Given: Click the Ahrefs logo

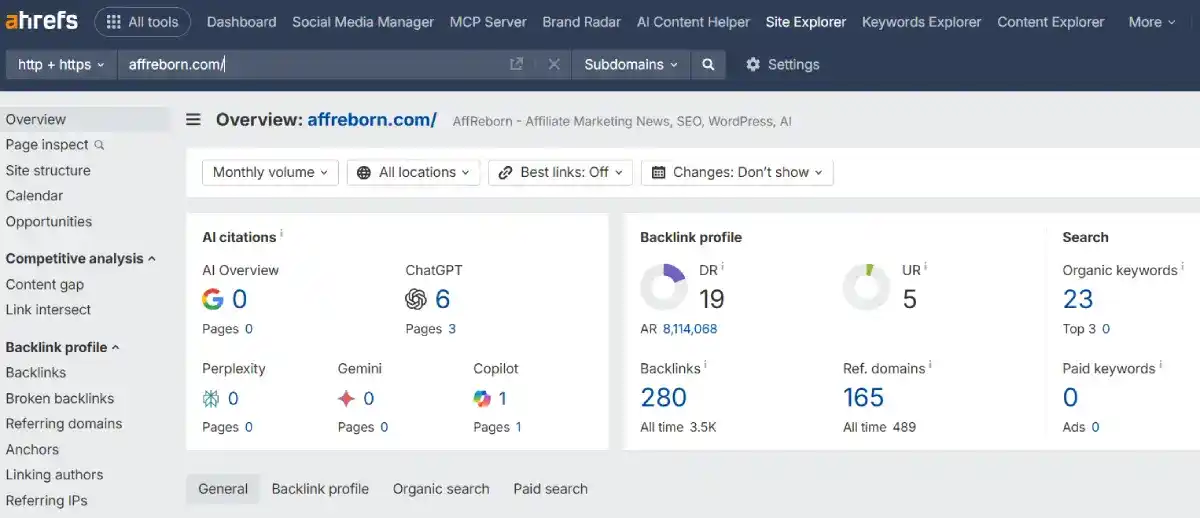Looking at the screenshot, I should point(41,21).
